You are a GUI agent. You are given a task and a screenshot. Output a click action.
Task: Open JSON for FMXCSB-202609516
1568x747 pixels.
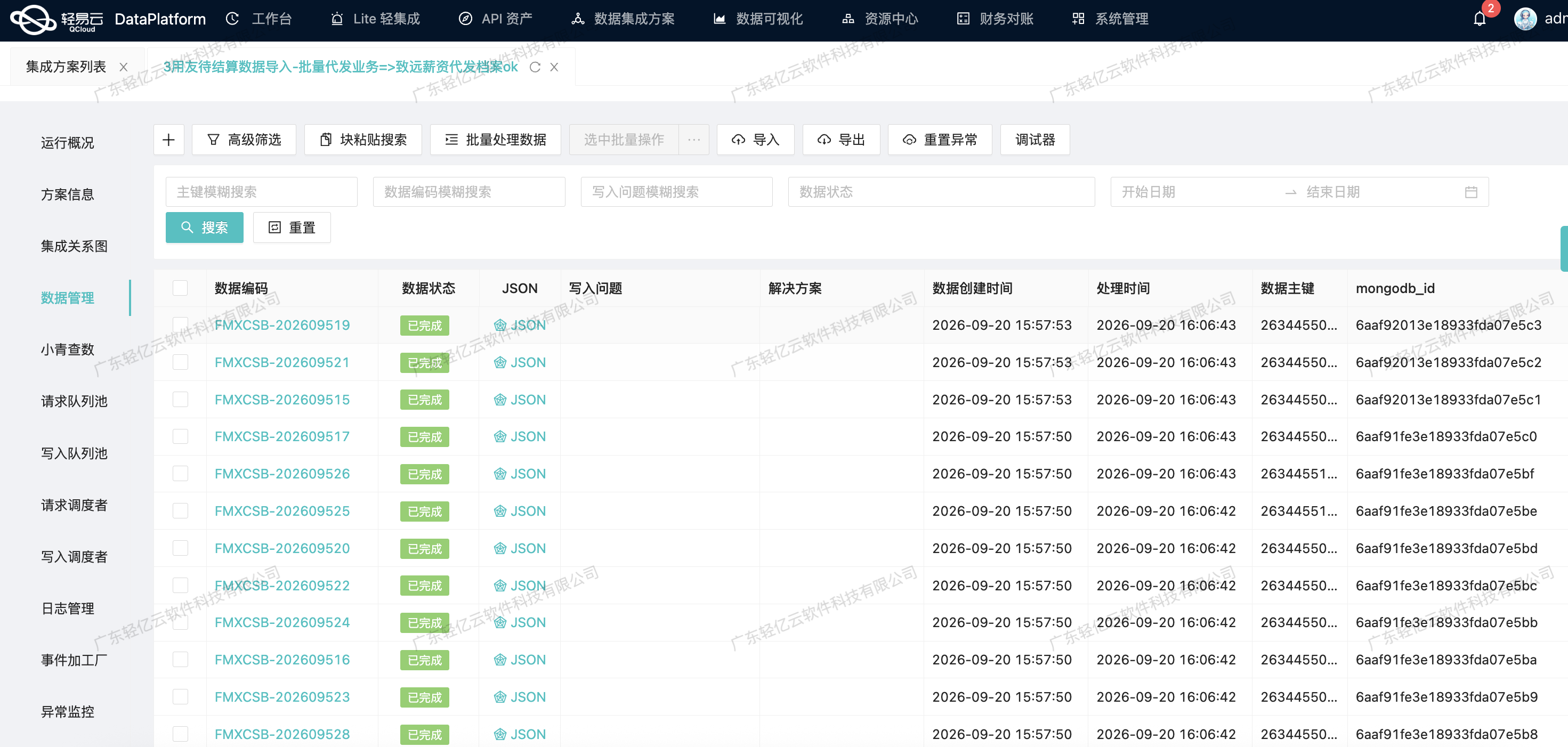click(520, 660)
